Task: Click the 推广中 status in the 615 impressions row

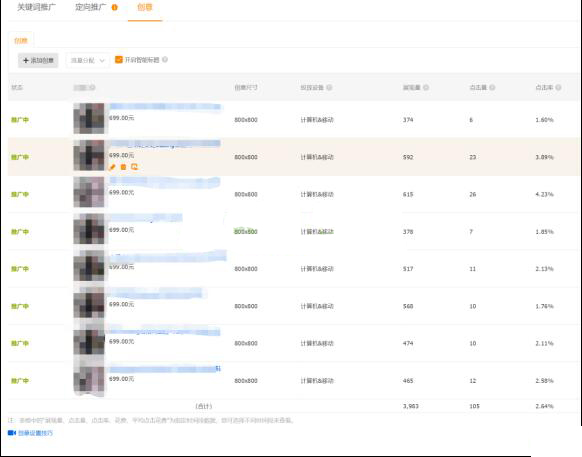Action: pyautogui.click(x=20, y=195)
